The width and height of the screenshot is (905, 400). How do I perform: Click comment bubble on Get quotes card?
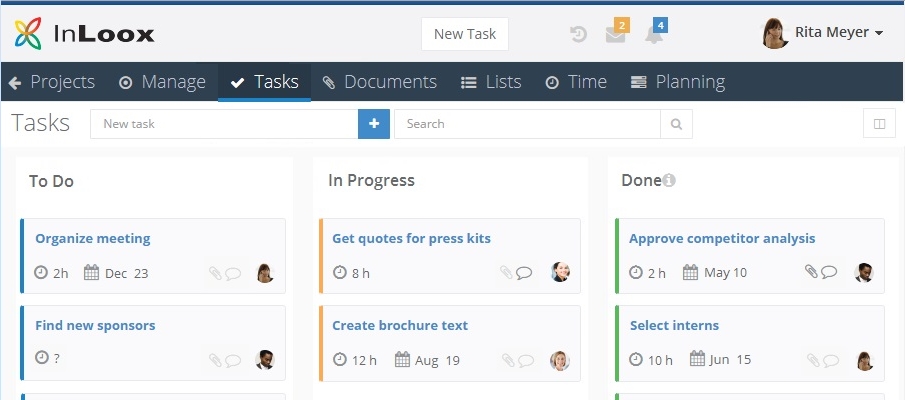523,272
